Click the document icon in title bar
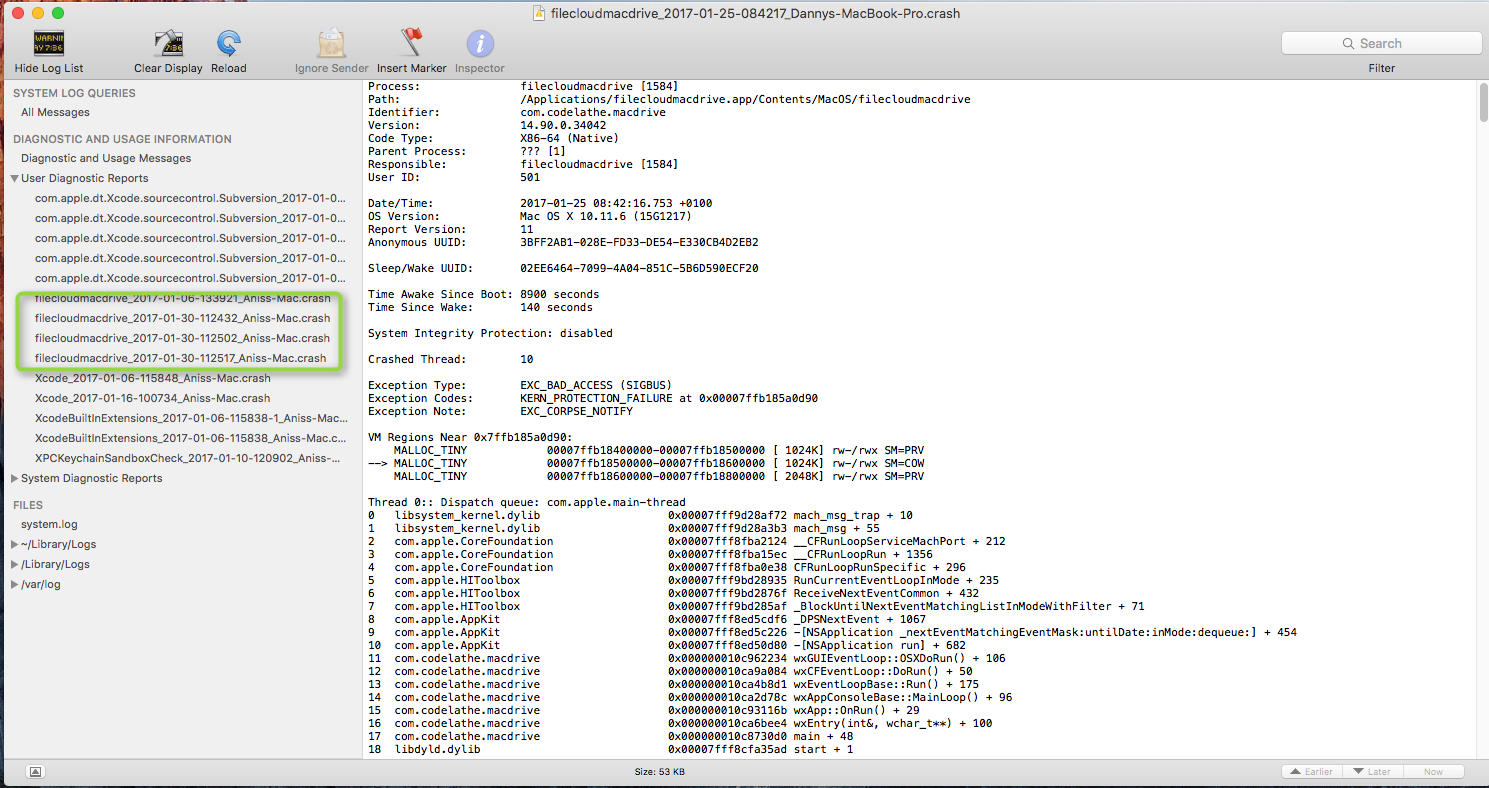 click(x=539, y=13)
